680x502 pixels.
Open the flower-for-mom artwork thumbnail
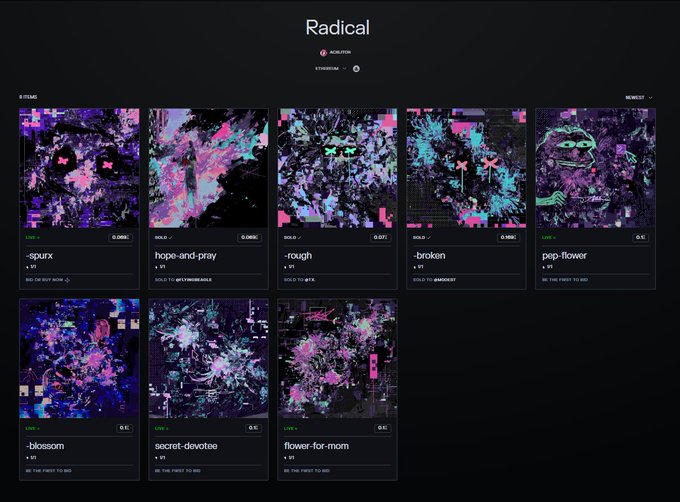pos(337,359)
